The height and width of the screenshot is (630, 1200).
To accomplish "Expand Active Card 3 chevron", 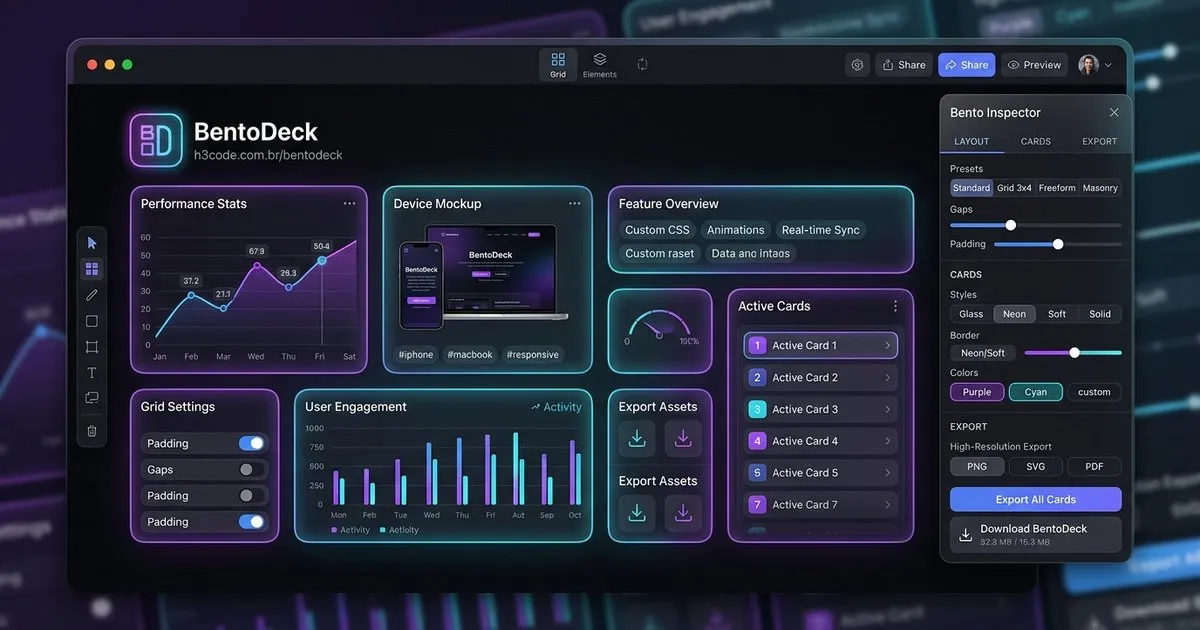I will [x=887, y=409].
